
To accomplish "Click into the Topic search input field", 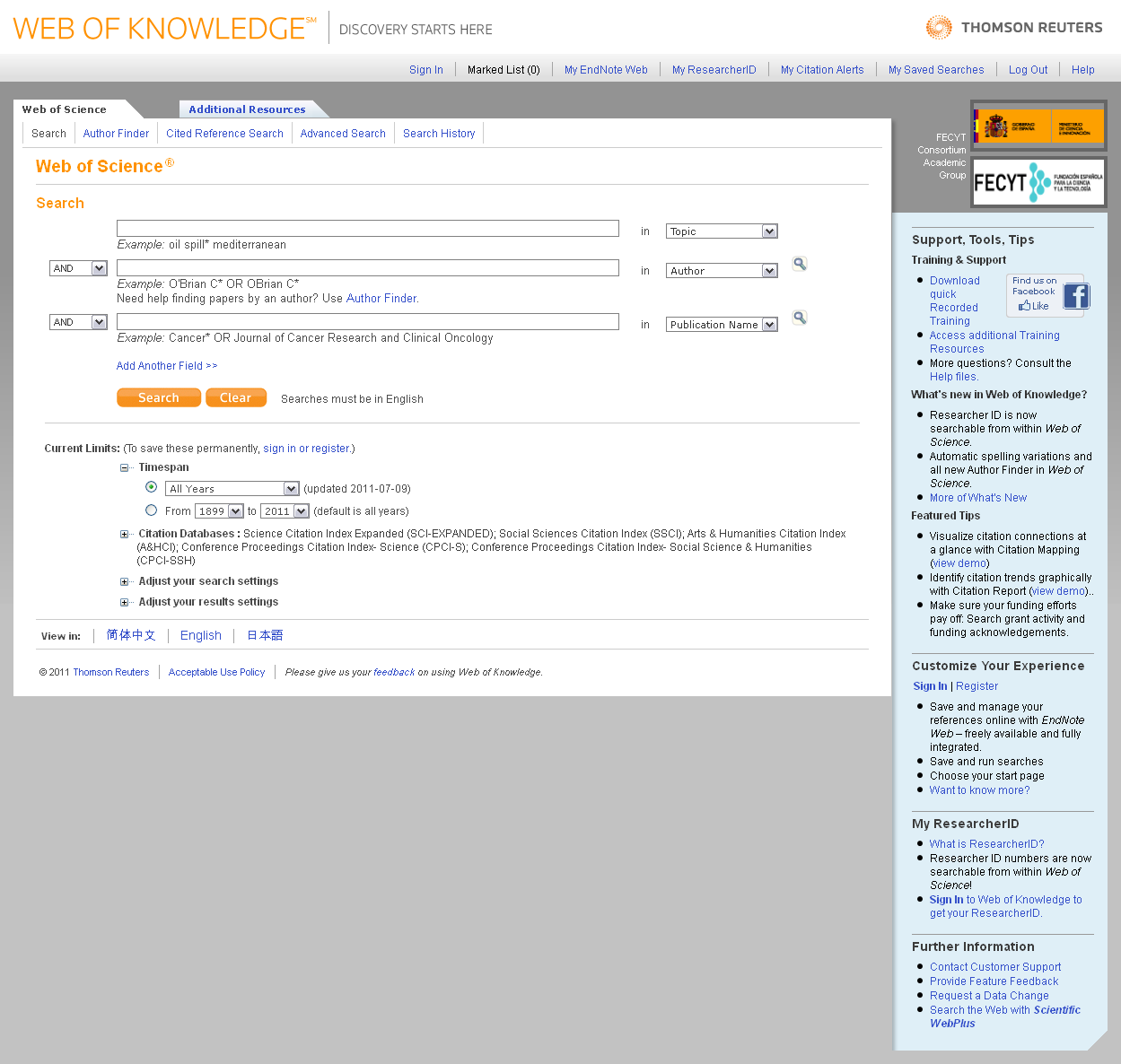I will [x=368, y=228].
